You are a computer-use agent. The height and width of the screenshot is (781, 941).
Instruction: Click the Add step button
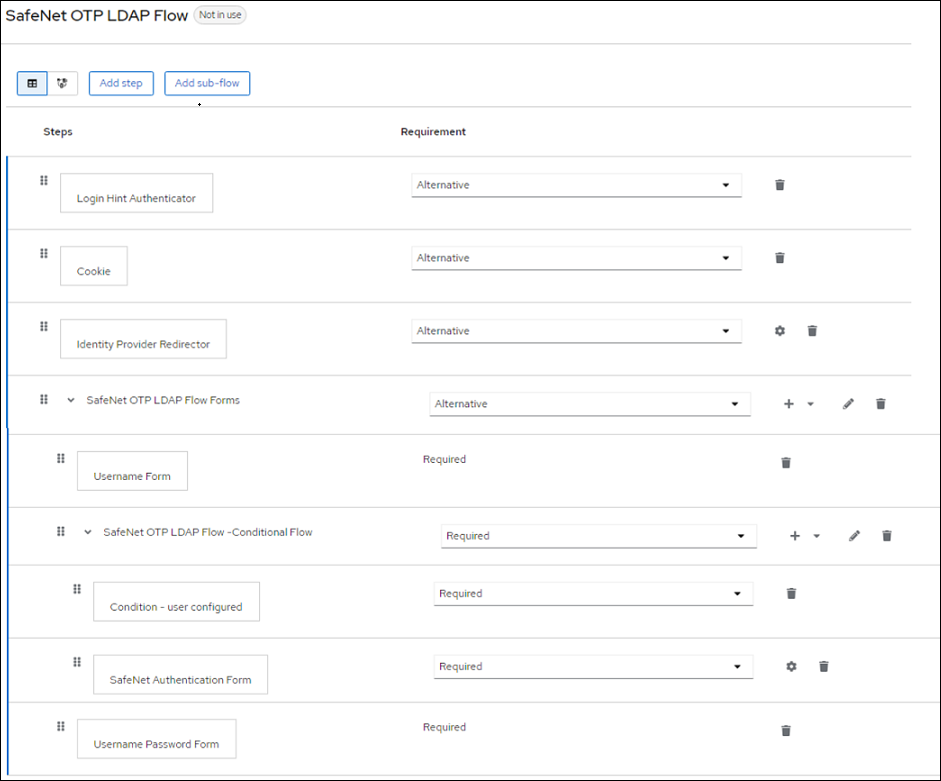pos(121,83)
